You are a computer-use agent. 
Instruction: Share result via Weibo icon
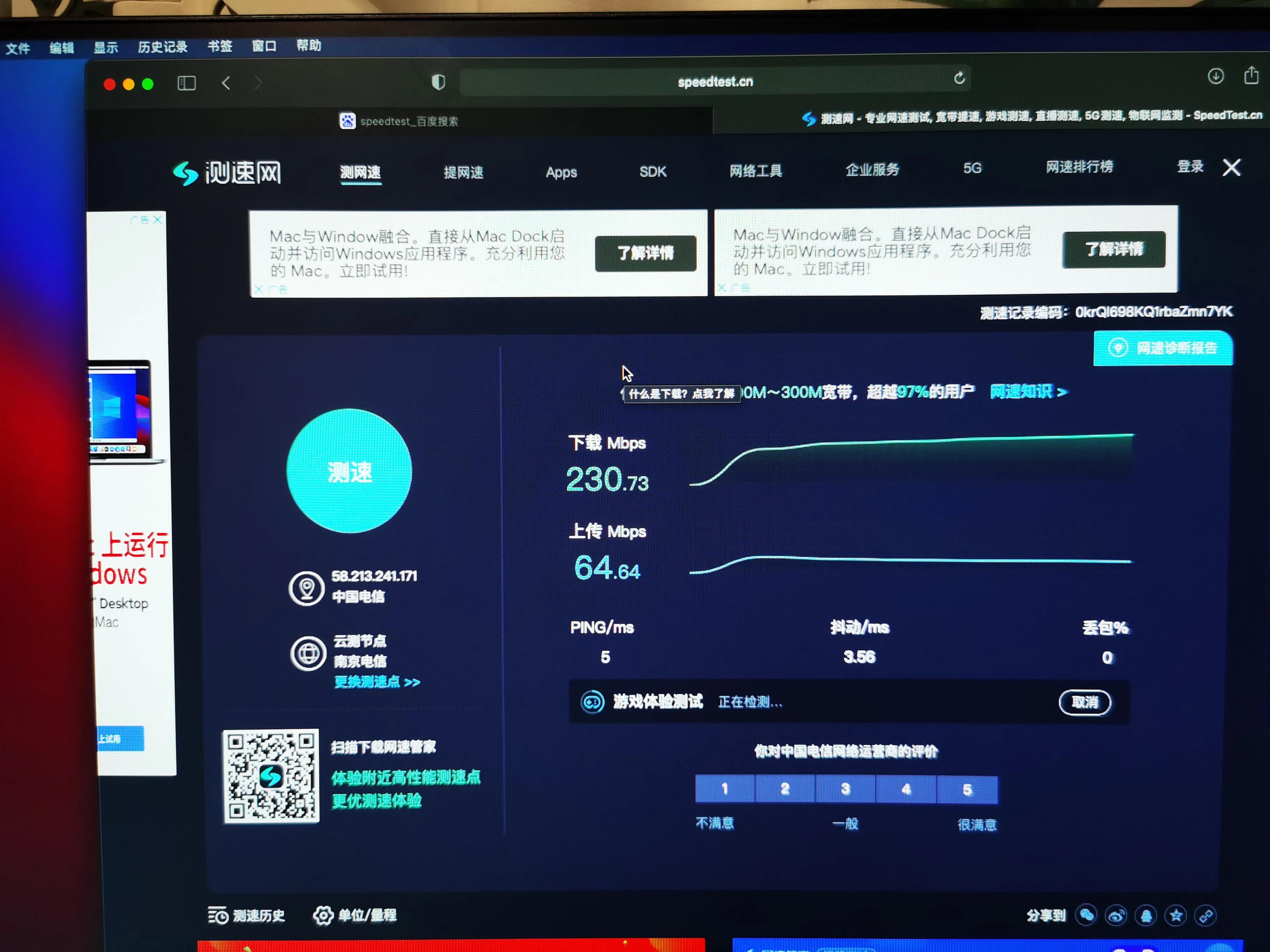point(1115,915)
